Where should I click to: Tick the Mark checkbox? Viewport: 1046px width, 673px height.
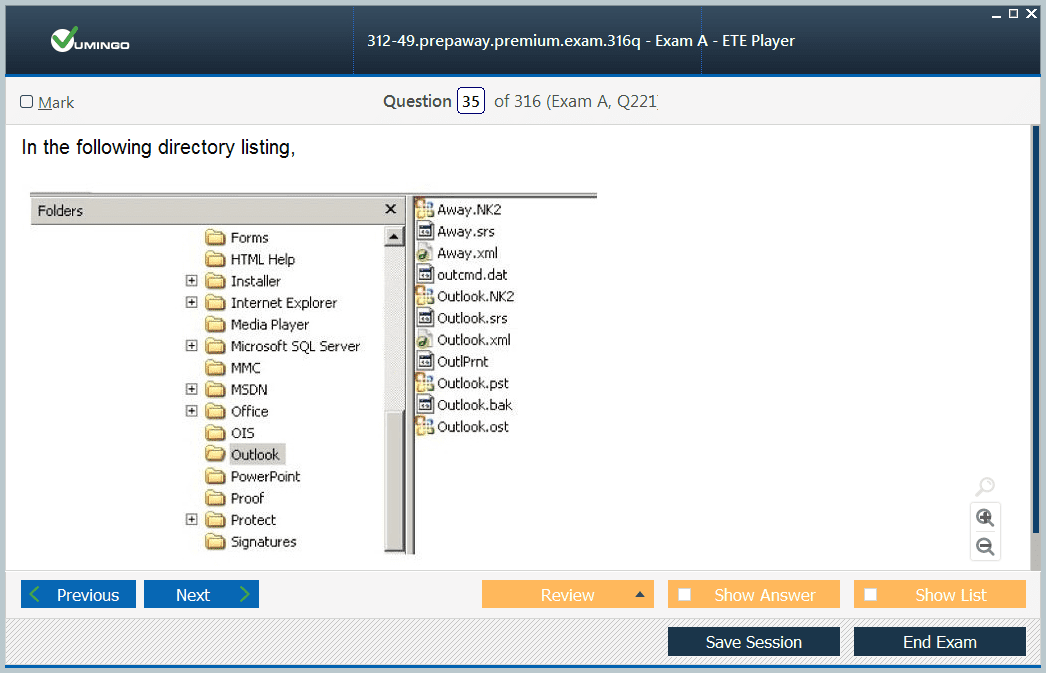point(27,101)
